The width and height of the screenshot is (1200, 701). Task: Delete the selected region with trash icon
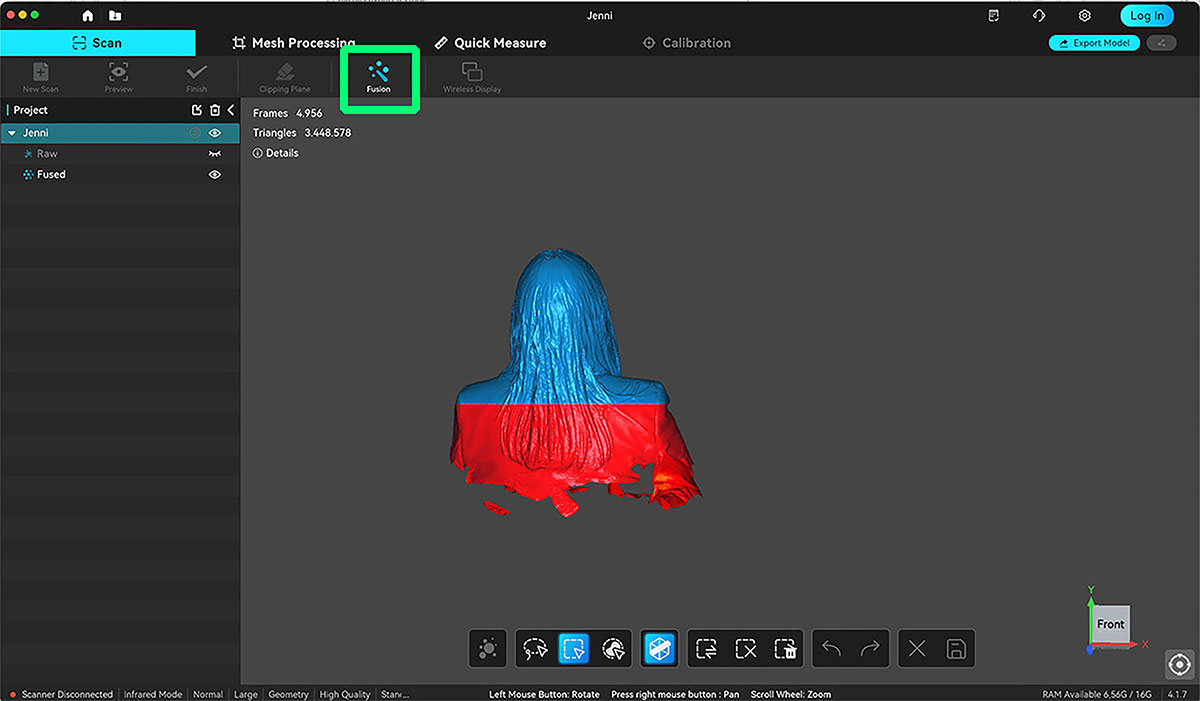click(785, 649)
